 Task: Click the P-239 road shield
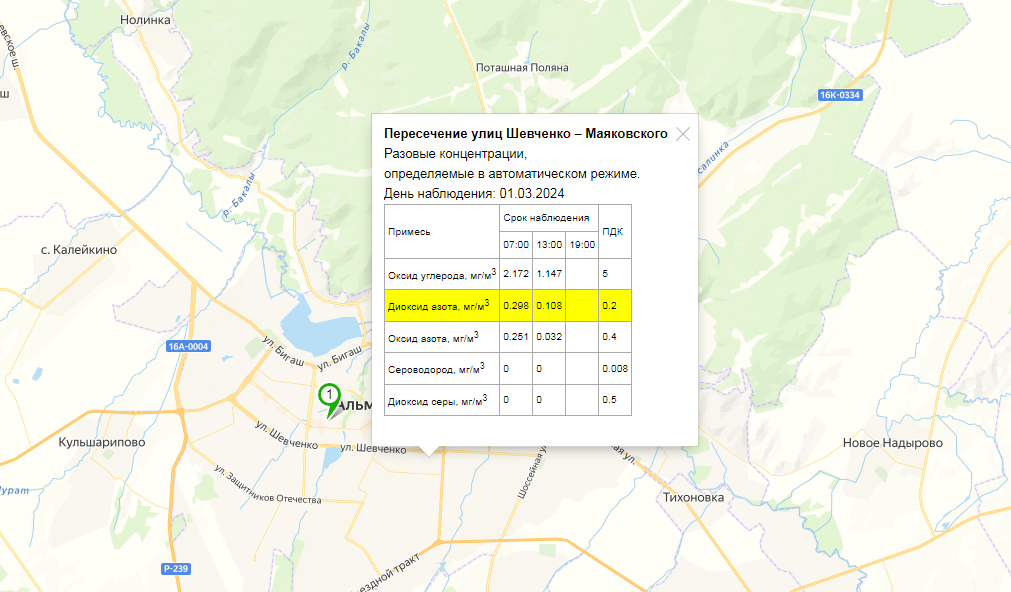[x=175, y=569]
